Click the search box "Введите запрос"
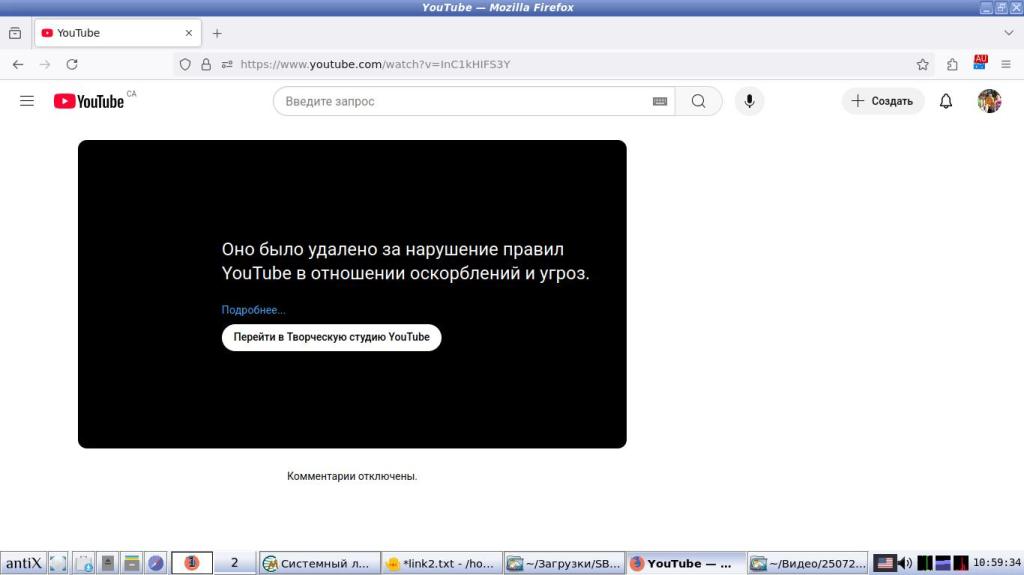 (x=467, y=101)
